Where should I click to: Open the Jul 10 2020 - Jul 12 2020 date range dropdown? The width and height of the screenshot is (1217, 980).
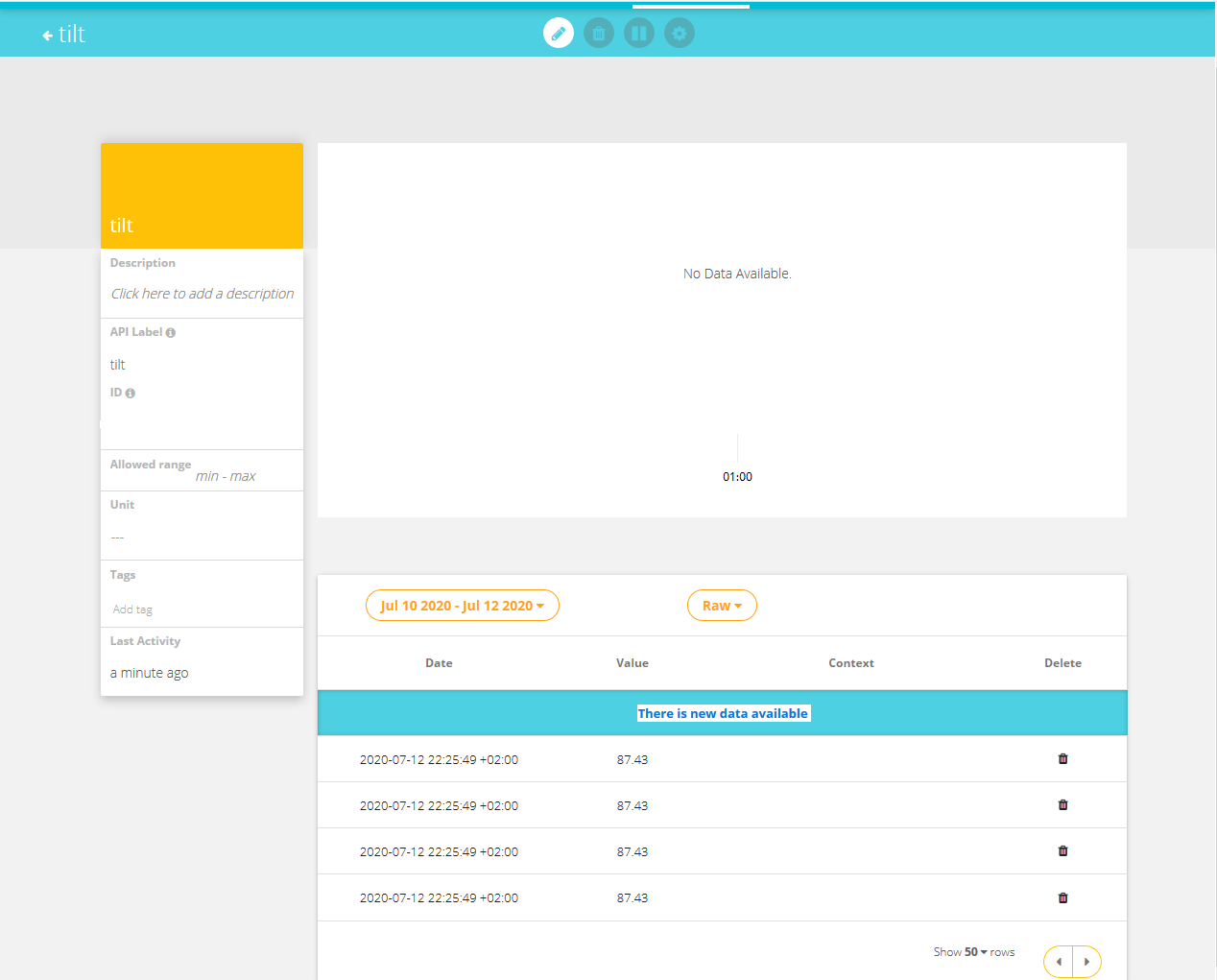462,606
